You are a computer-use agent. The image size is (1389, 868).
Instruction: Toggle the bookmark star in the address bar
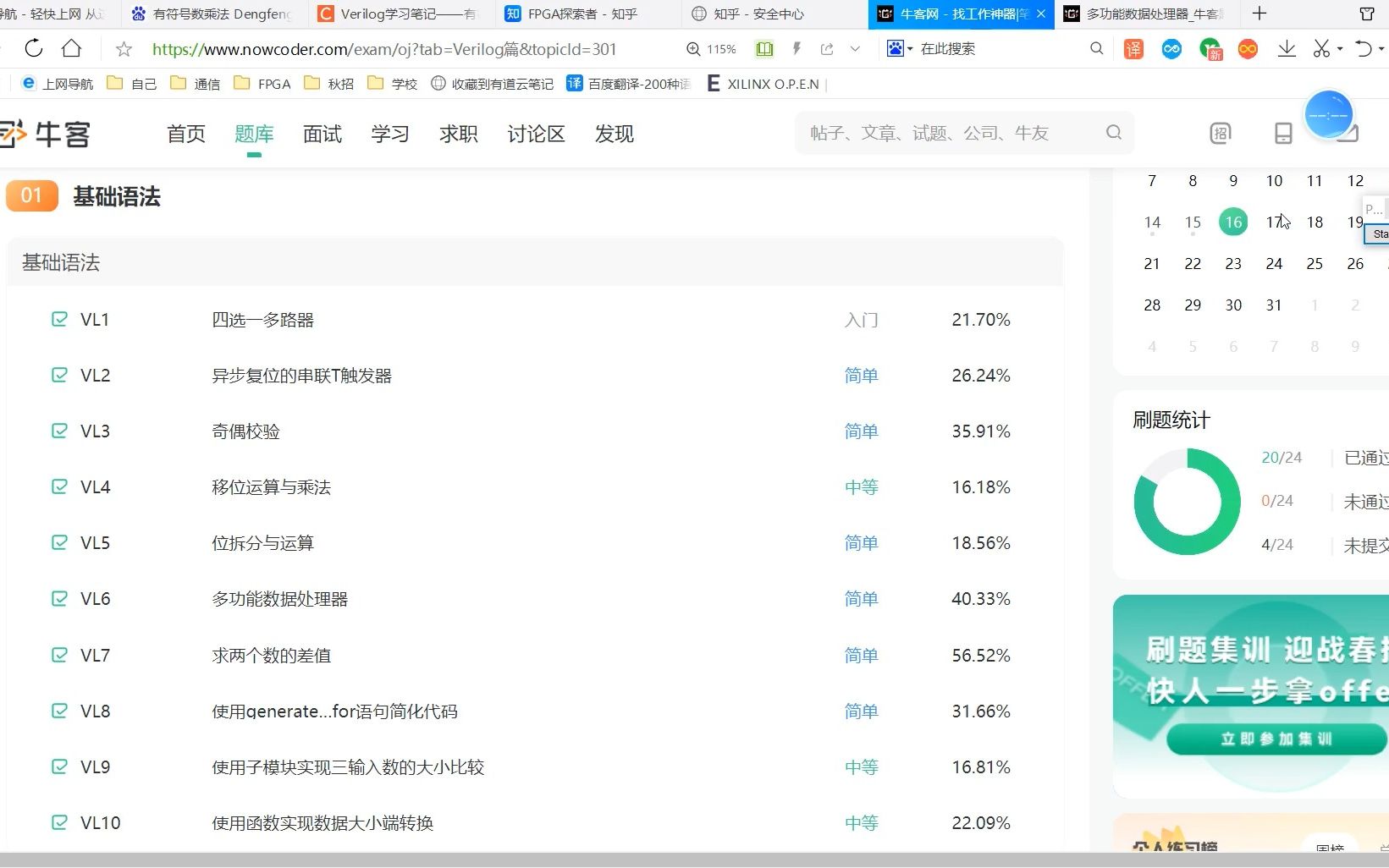pyautogui.click(x=124, y=48)
